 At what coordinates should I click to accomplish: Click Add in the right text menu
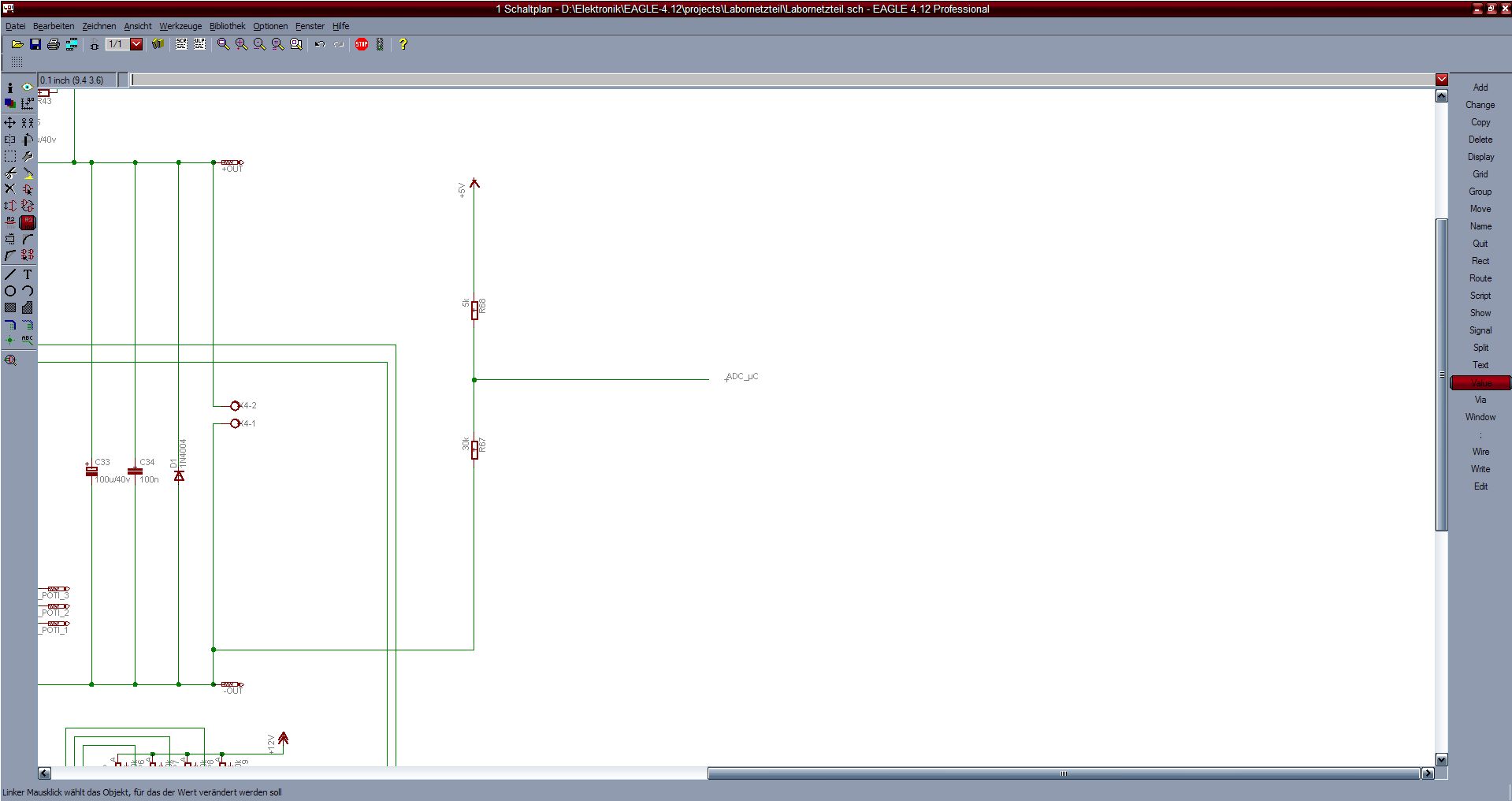[x=1480, y=88]
